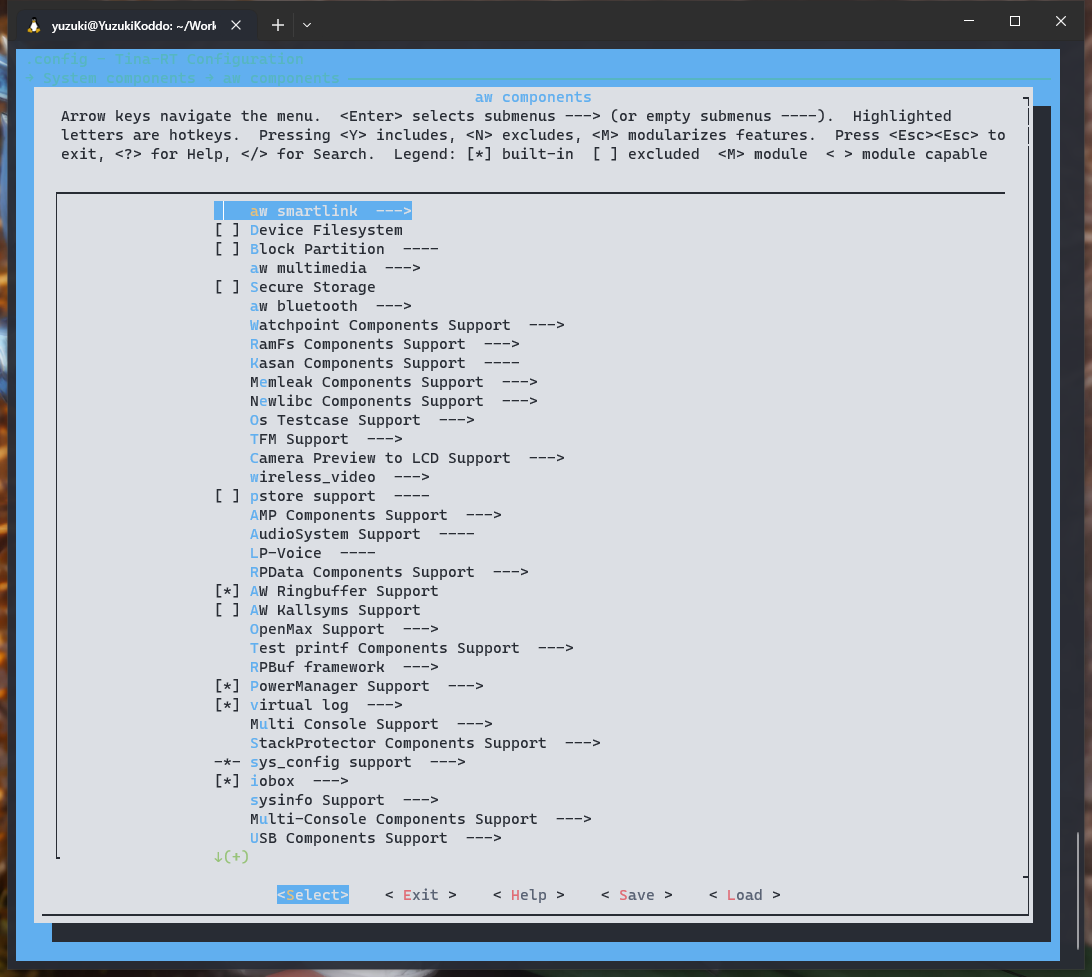Open the USB Components Support submenu
This screenshot has width=1092, height=977.
point(375,838)
